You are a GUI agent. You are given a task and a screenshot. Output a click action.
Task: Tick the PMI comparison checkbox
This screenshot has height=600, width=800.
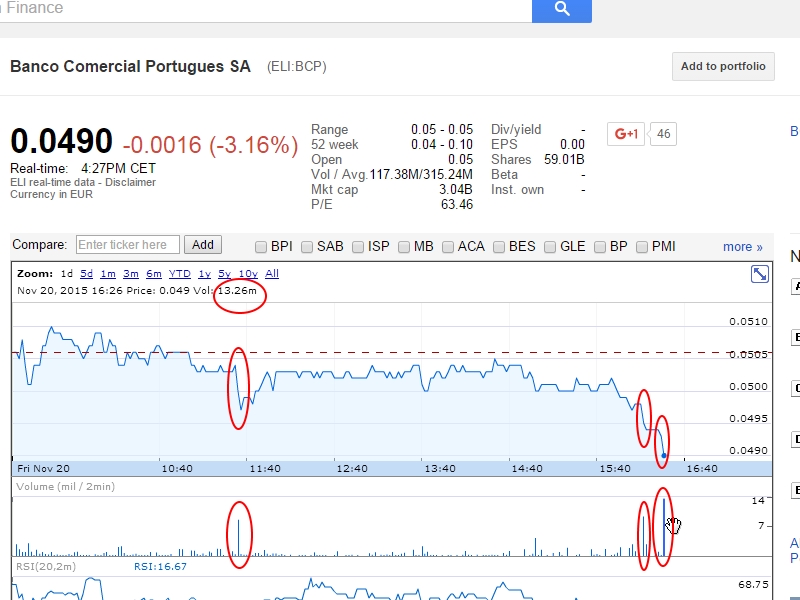click(x=642, y=247)
